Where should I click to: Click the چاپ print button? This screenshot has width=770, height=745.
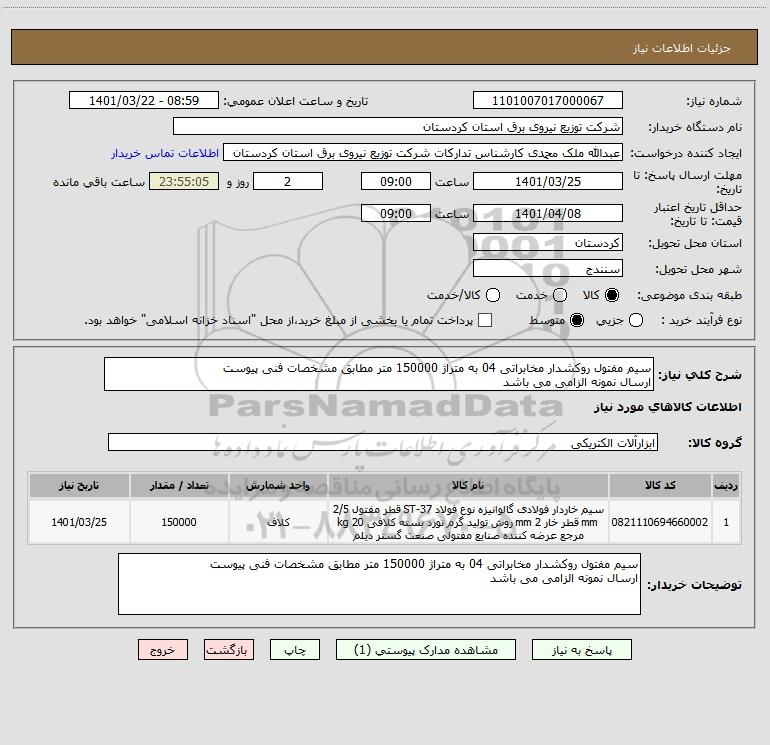pos(295,650)
